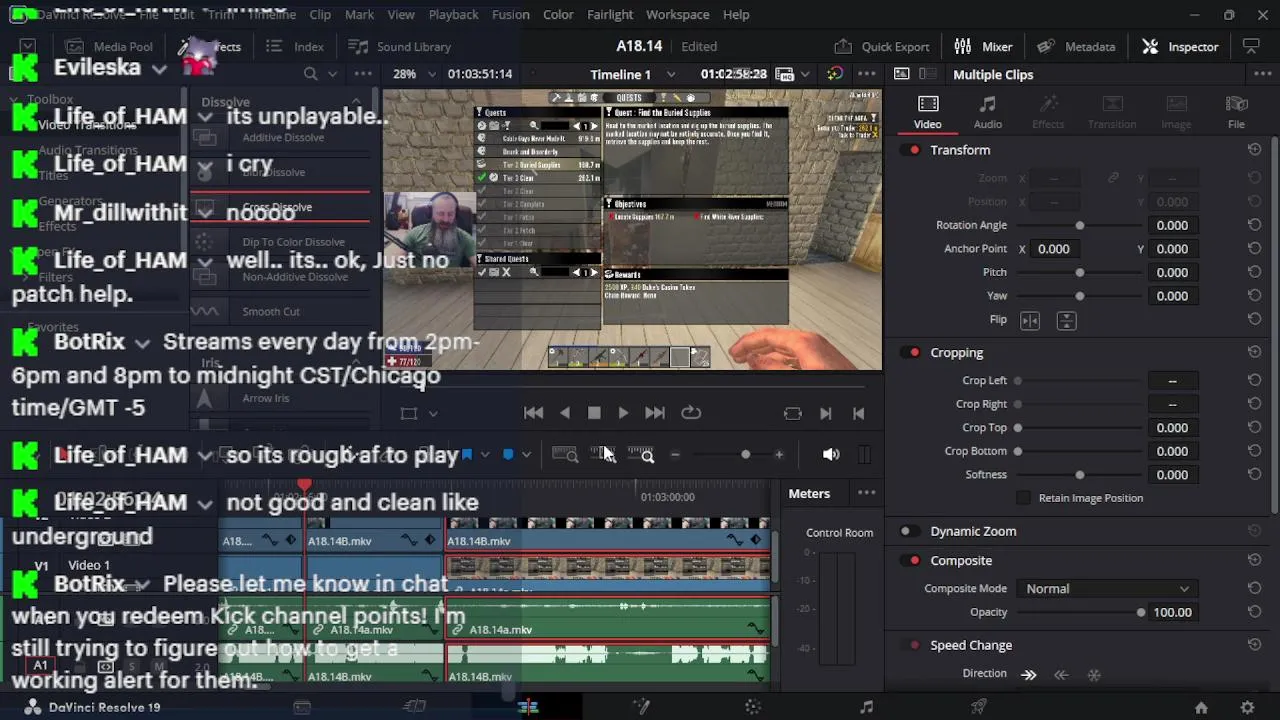1280x720 pixels.
Task: Open the marker color dropdown arrow
Action: 526,454
